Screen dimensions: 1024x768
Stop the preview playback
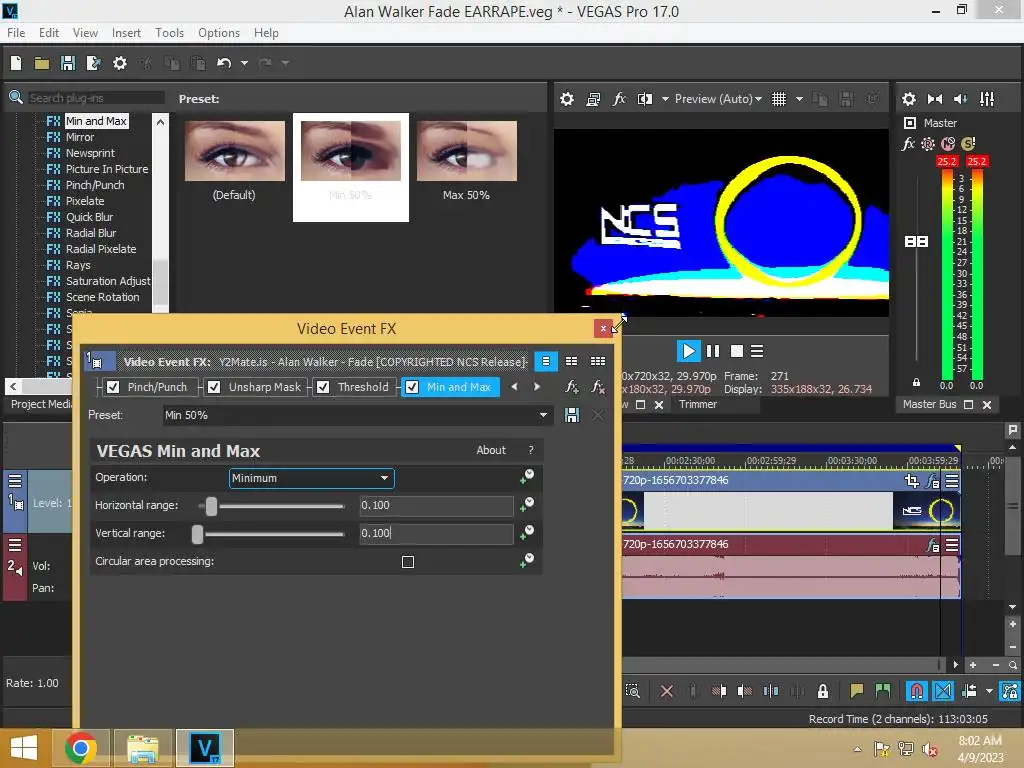[x=737, y=351]
